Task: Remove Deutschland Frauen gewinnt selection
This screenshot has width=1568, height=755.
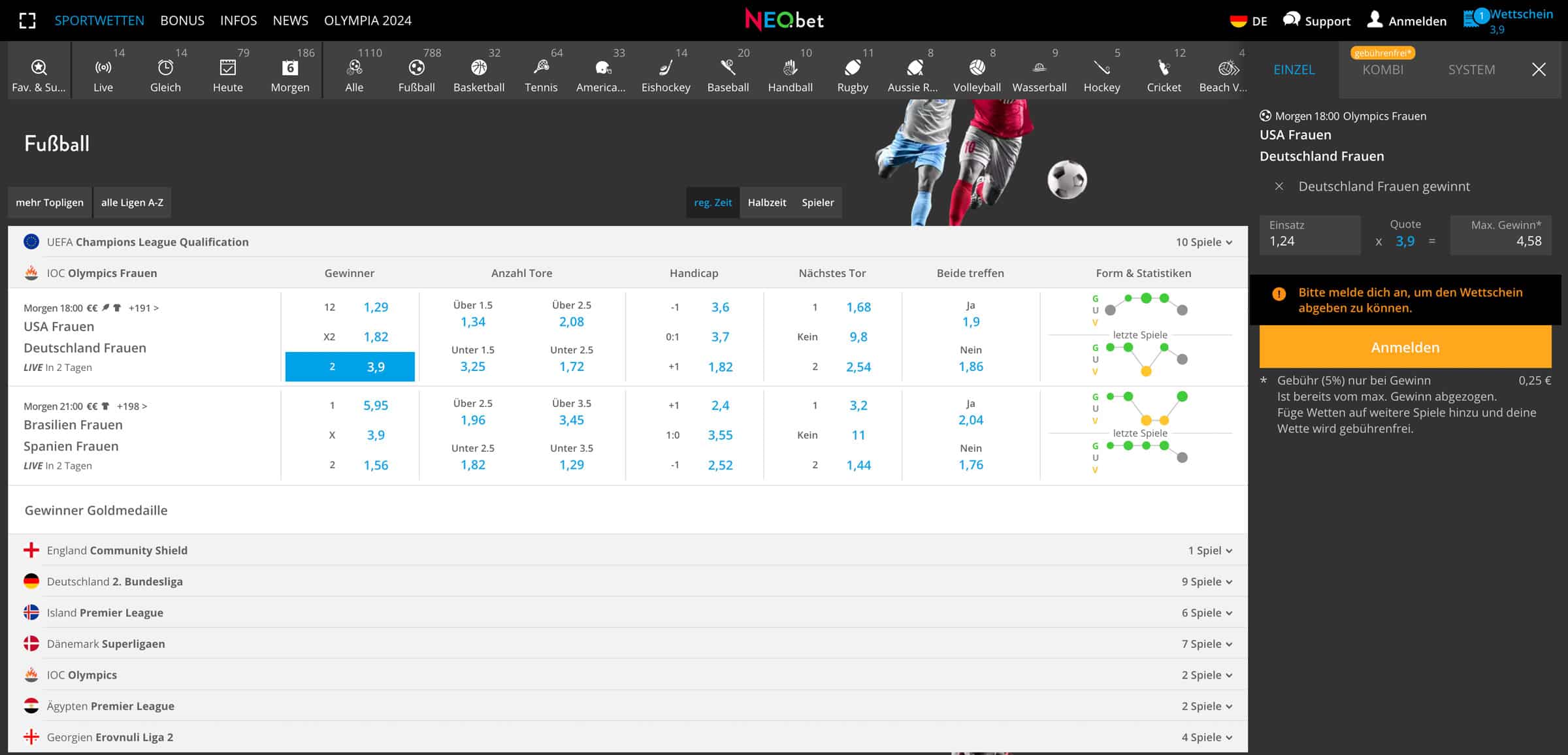Action: 1279,186
